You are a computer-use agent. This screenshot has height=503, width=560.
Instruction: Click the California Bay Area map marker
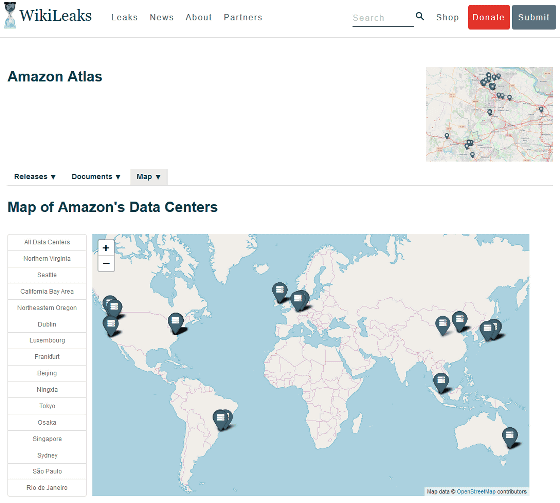coord(111,326)
